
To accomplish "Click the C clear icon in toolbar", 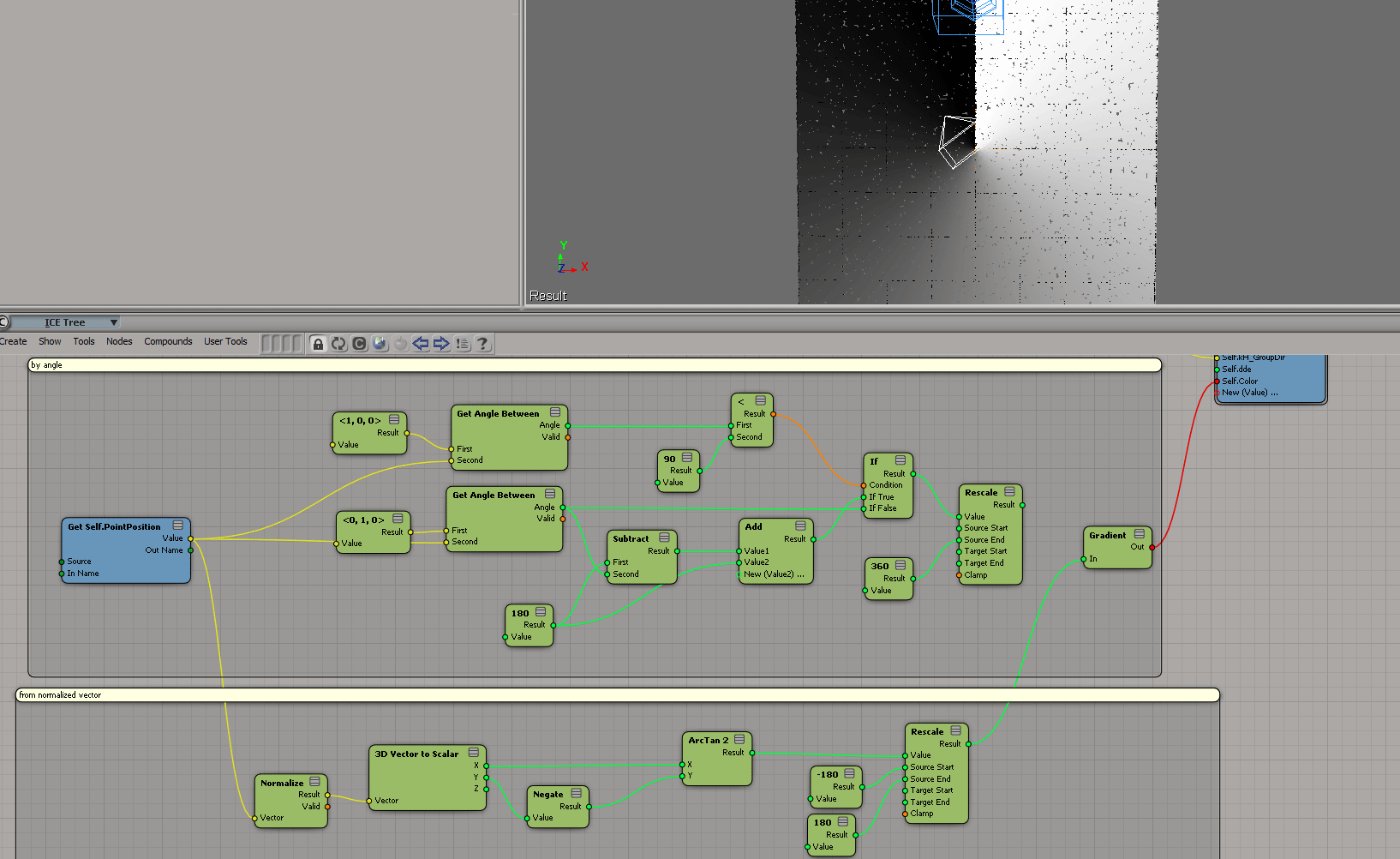I will click(x=359, y=344).
